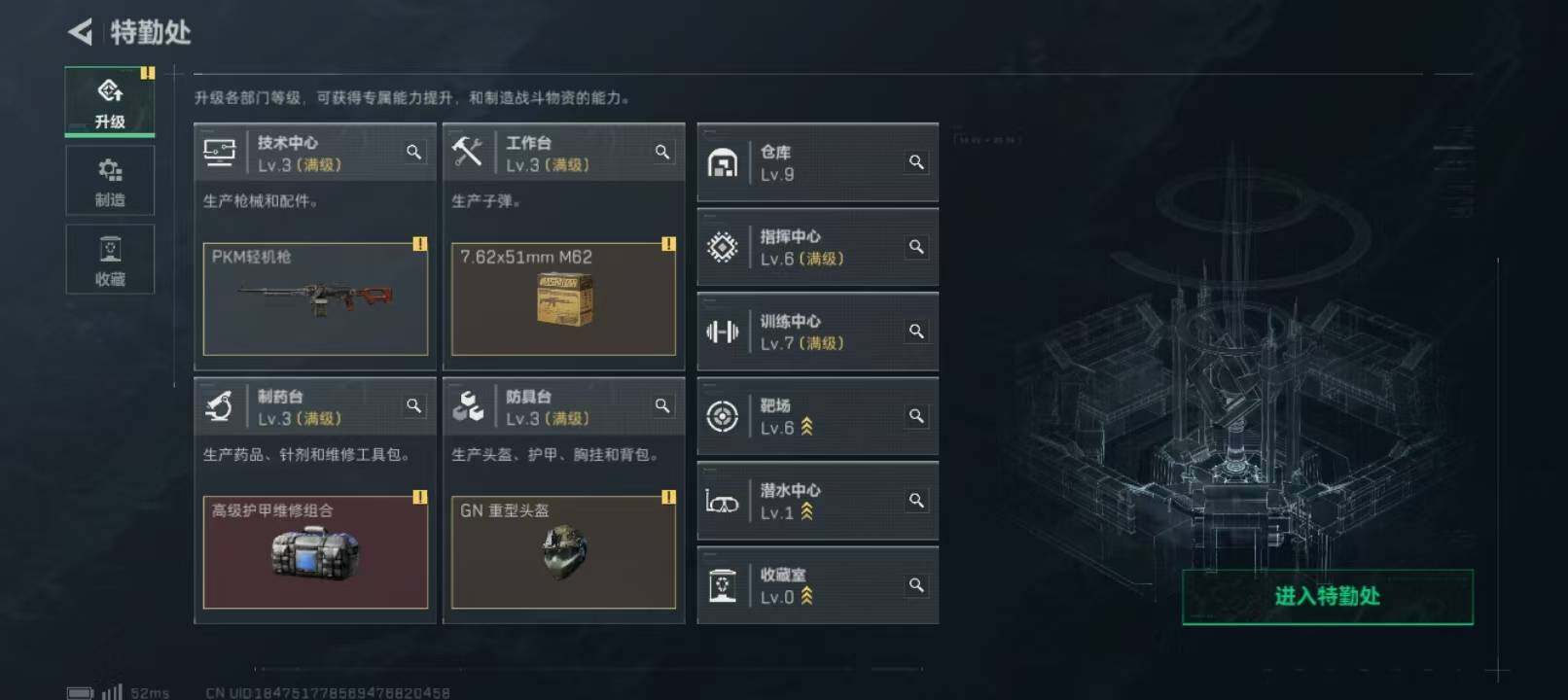Screen dimensions: 1568x700
Task: Open 潜水中心 Lv.1 panel
Action: (818, 501)
